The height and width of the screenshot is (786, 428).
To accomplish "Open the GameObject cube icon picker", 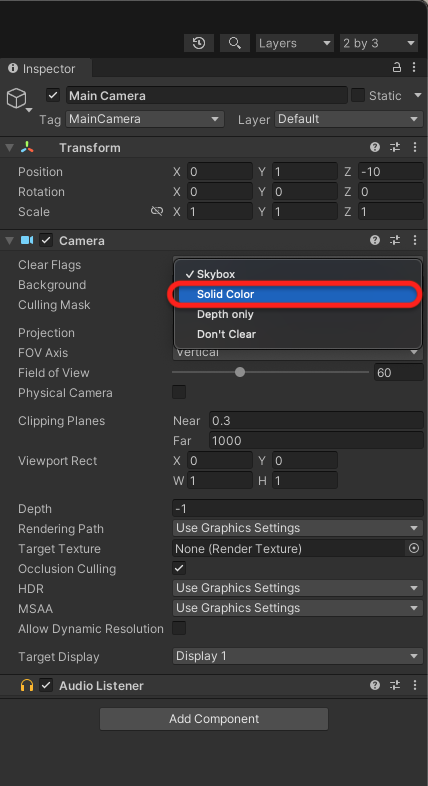I will tap(17, 99).
